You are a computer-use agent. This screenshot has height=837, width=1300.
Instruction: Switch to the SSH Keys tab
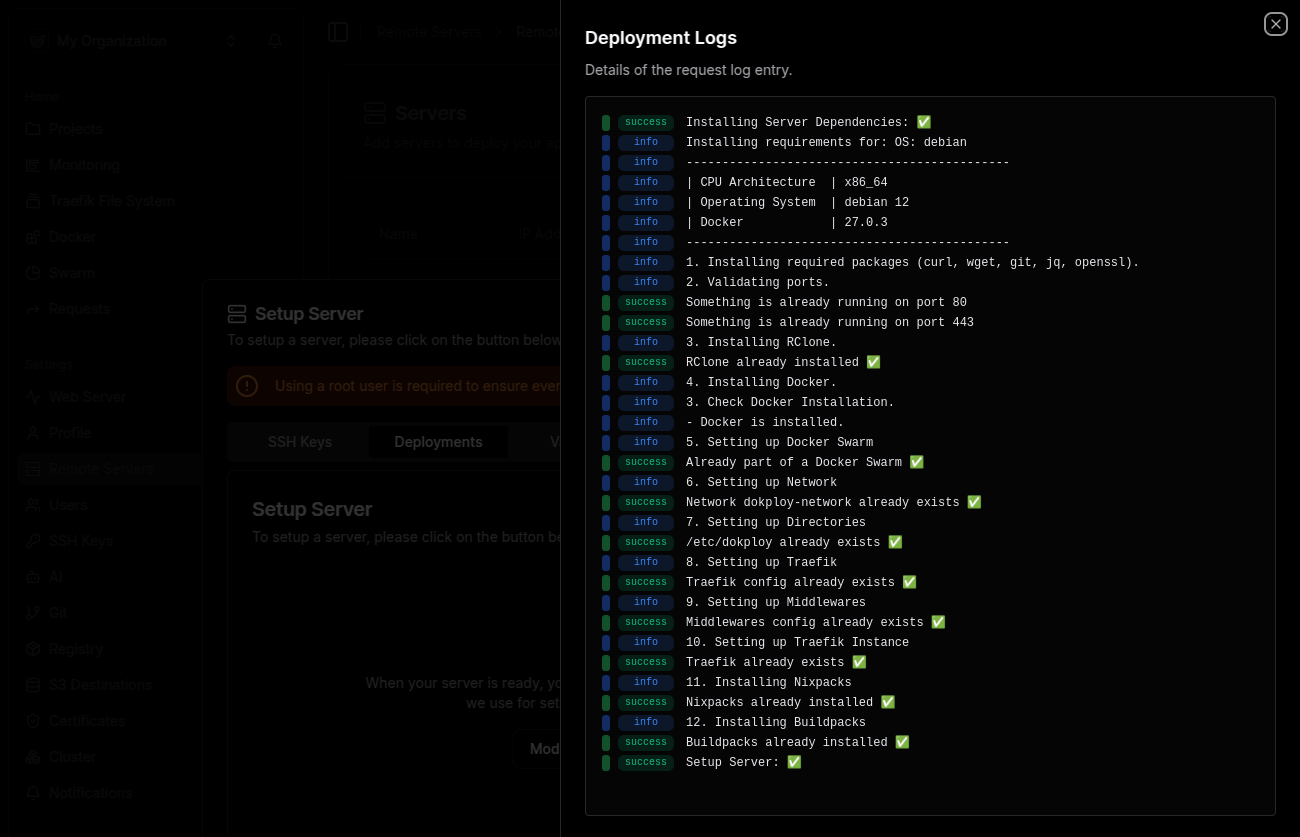(x=300, y=442)
